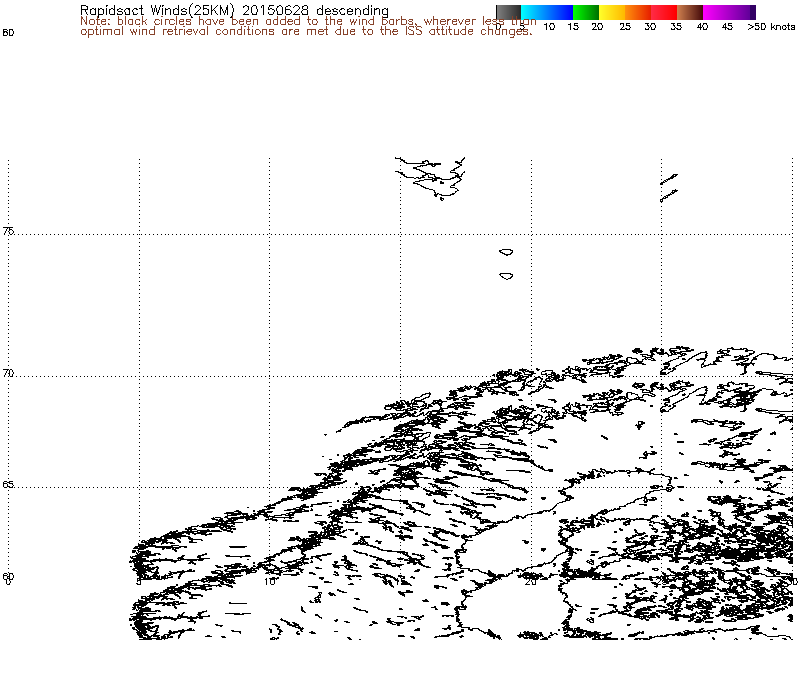Screen dimensions: 800x700
Task: Click the gray swatch in the wind legend
Action: pos(508,12)
